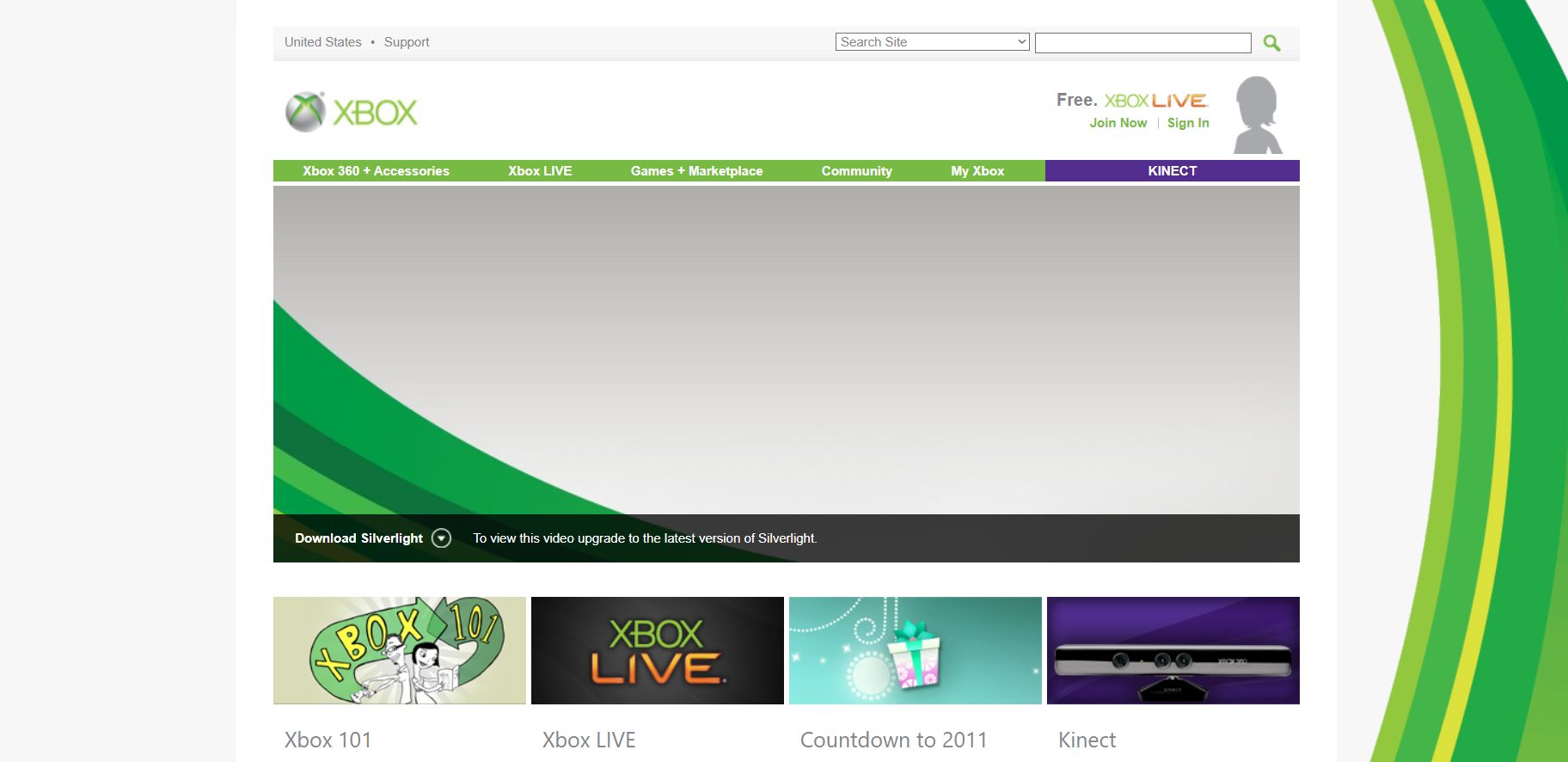
Task: Click the Silverlight upgrade message text
Action: point(645,538)
